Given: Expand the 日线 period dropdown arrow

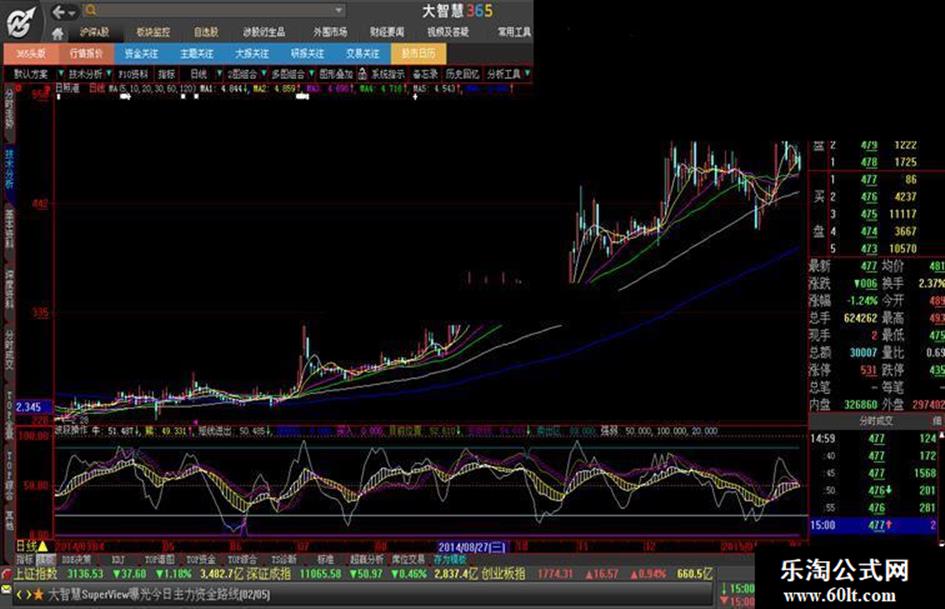Looking at the screenshot, I should [219, 74].
